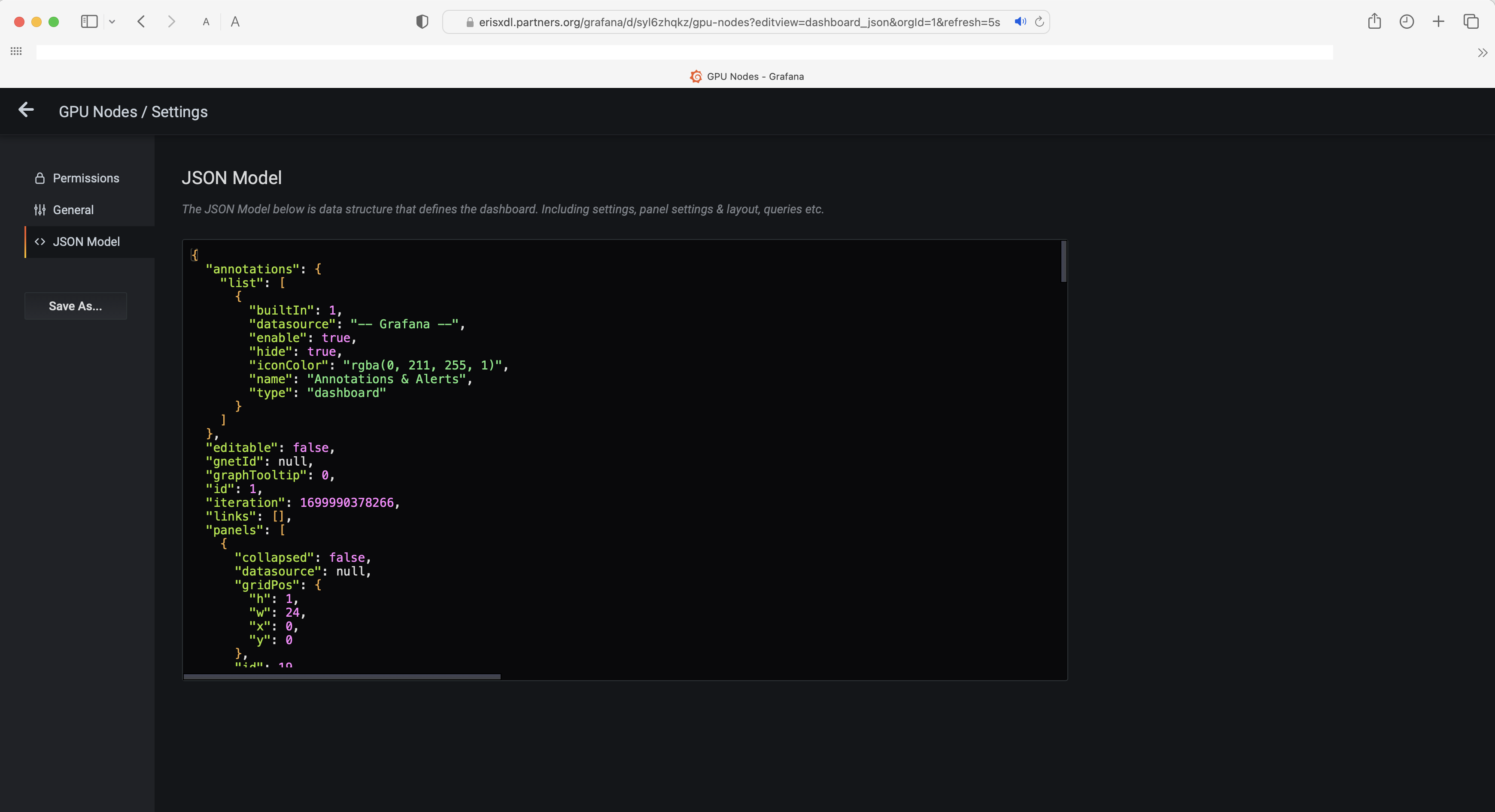Click the "graphTooltip": 0 line
The width and height of the screenshot is (1495, 812).
(270, 476)
